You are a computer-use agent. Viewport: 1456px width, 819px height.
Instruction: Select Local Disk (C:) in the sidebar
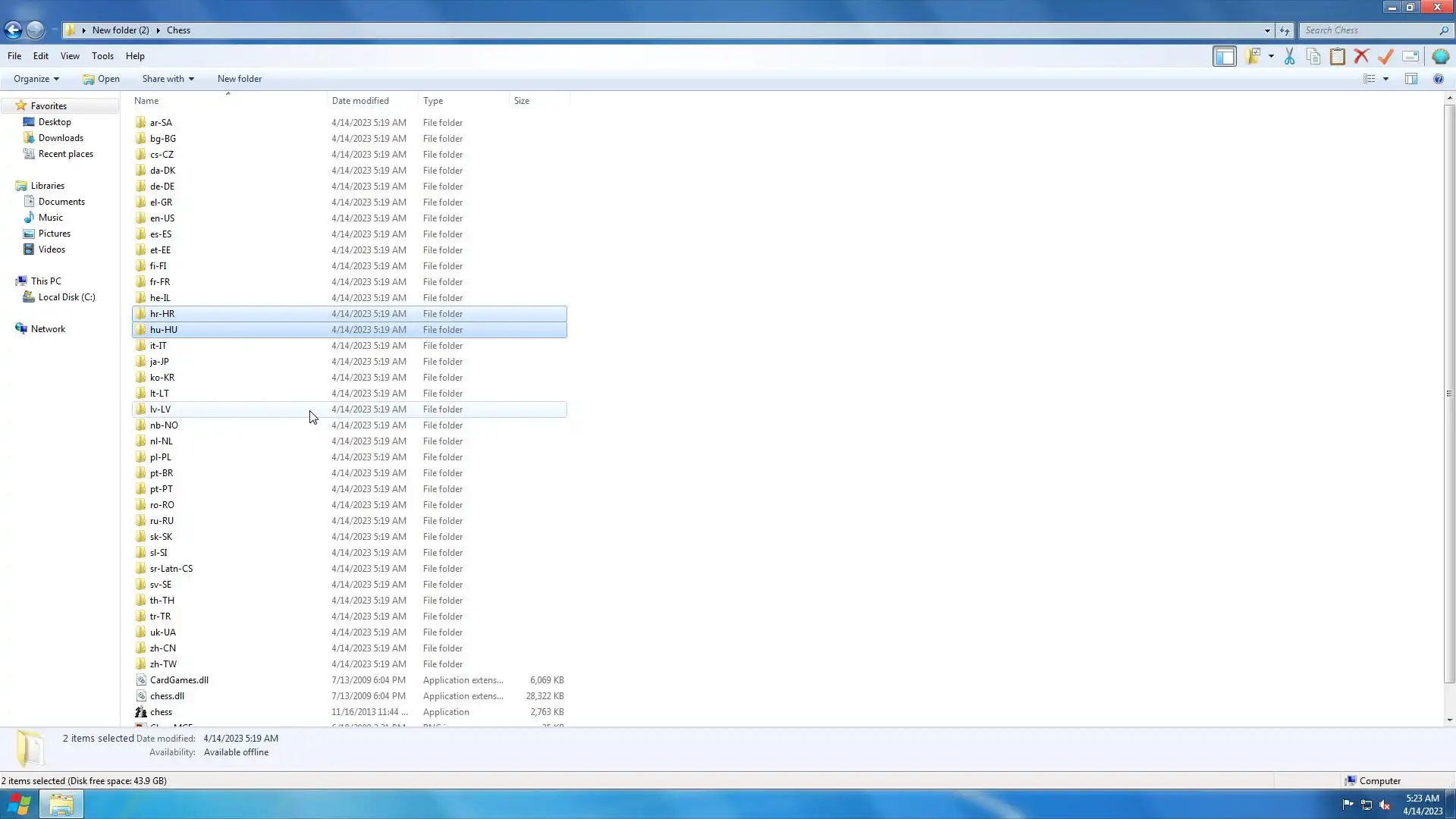click(x=67, y=297)
